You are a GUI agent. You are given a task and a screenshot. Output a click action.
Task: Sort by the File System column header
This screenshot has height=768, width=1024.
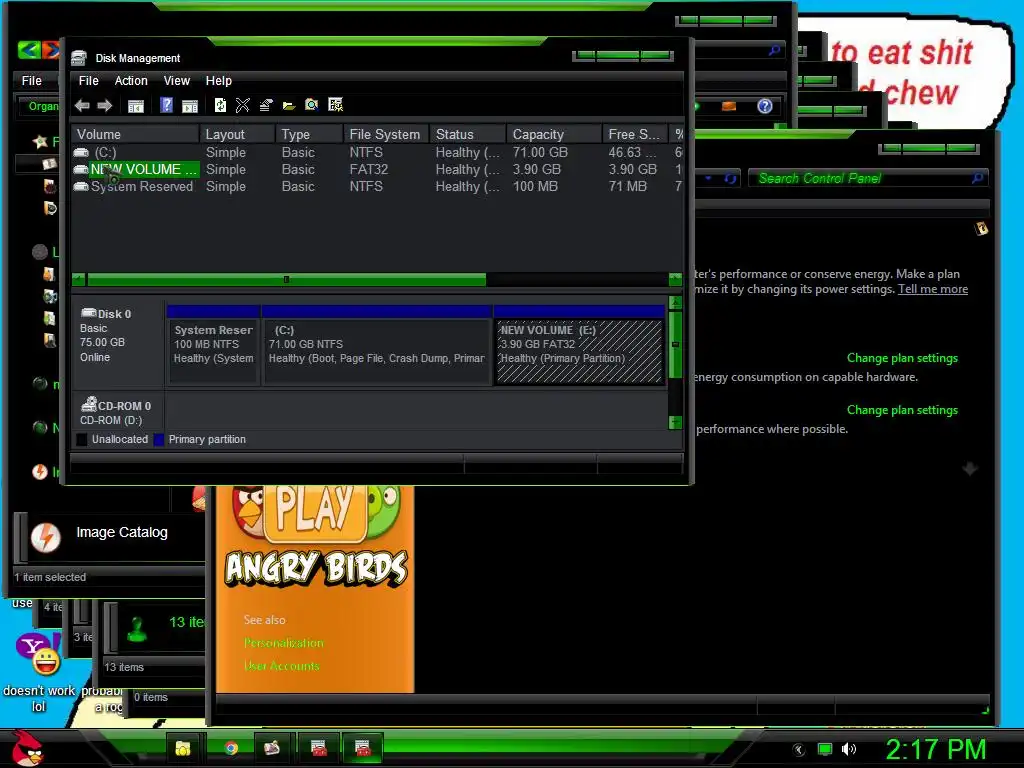click(385, 134)
